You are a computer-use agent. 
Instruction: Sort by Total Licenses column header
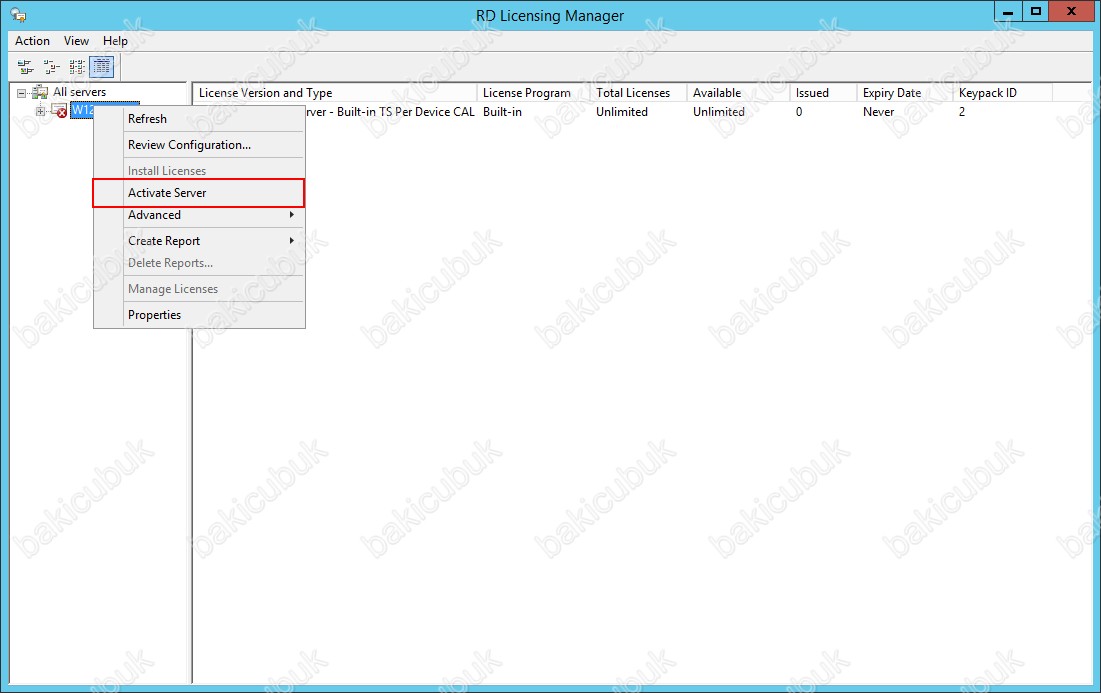[638, 93]
